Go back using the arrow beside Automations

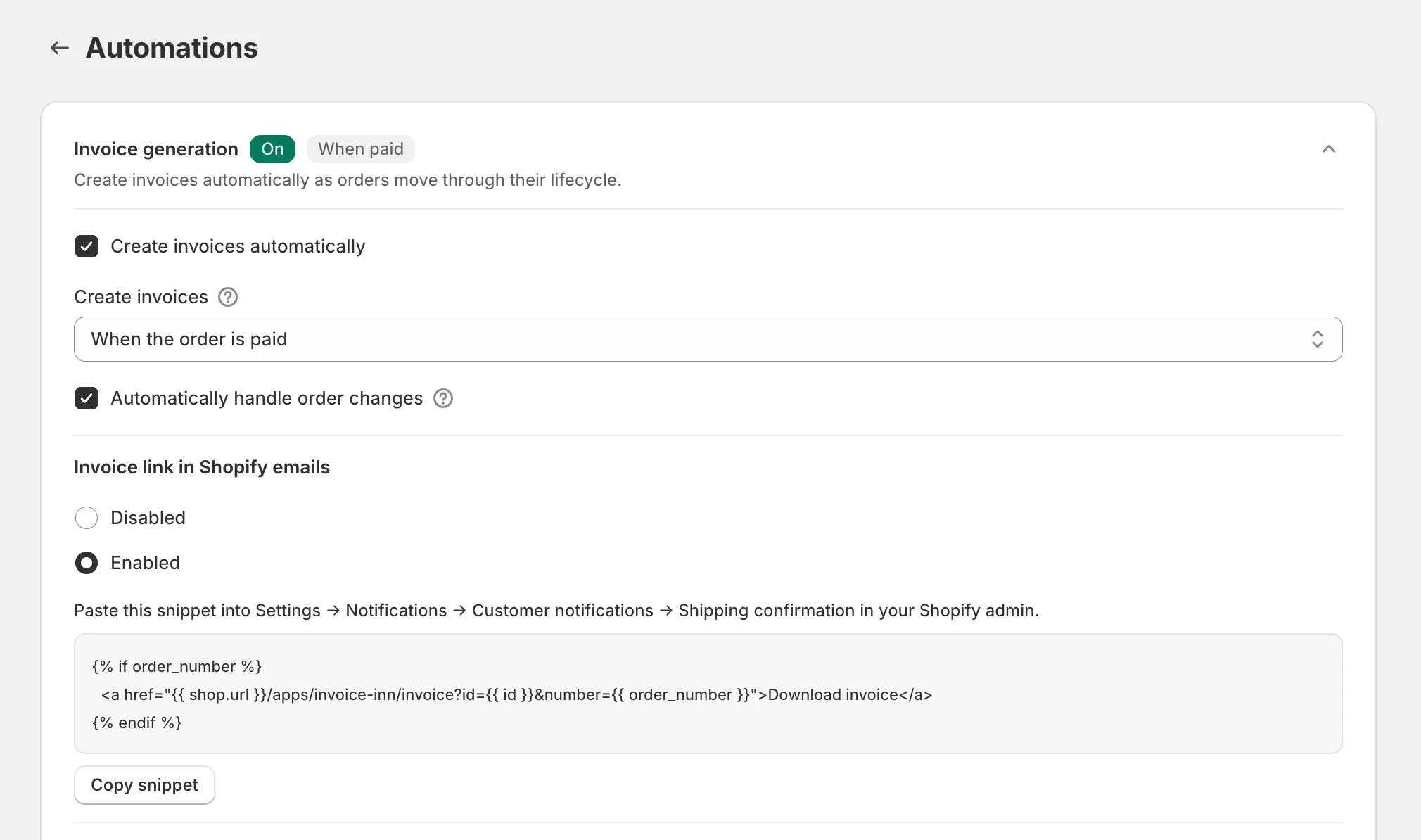pos(60,48)
